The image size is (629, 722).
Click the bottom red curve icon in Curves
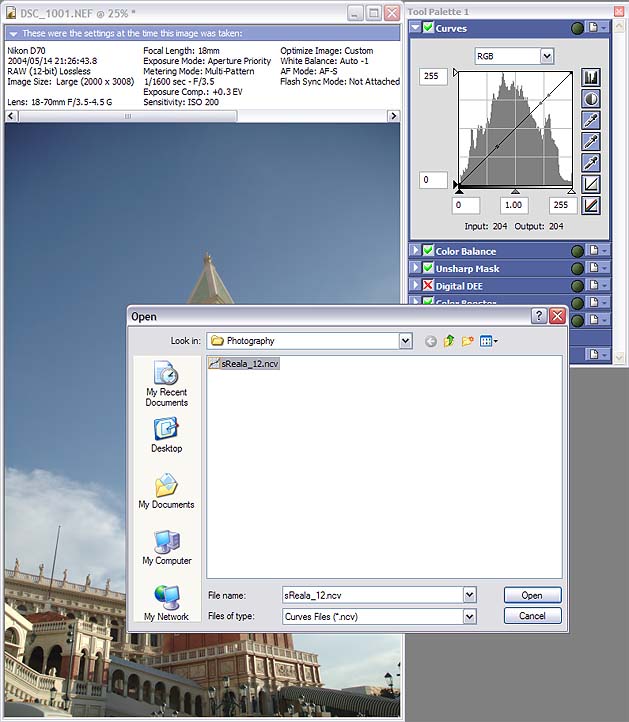[591, 206]
